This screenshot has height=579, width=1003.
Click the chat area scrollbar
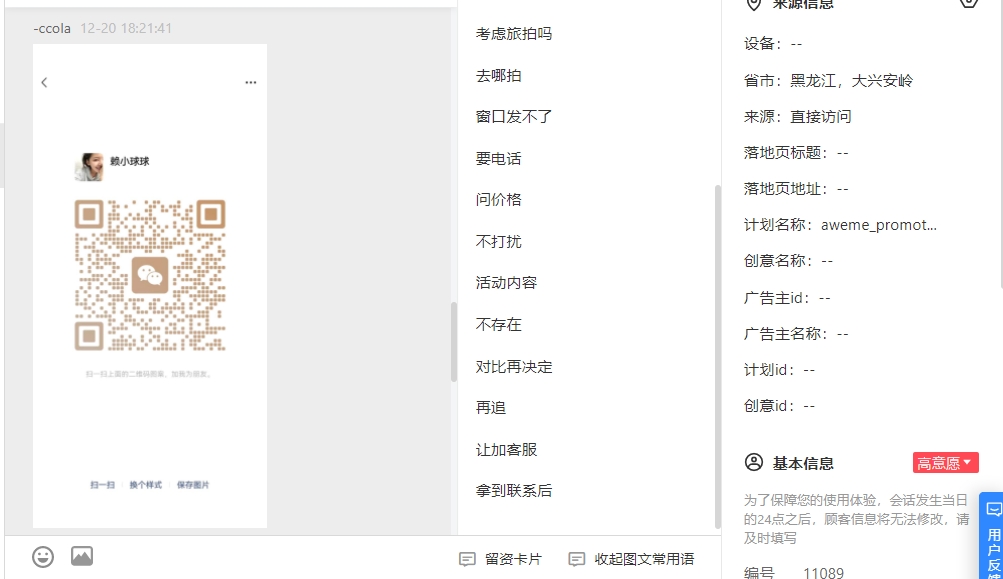pyautogui.click(x=454, y=341)
